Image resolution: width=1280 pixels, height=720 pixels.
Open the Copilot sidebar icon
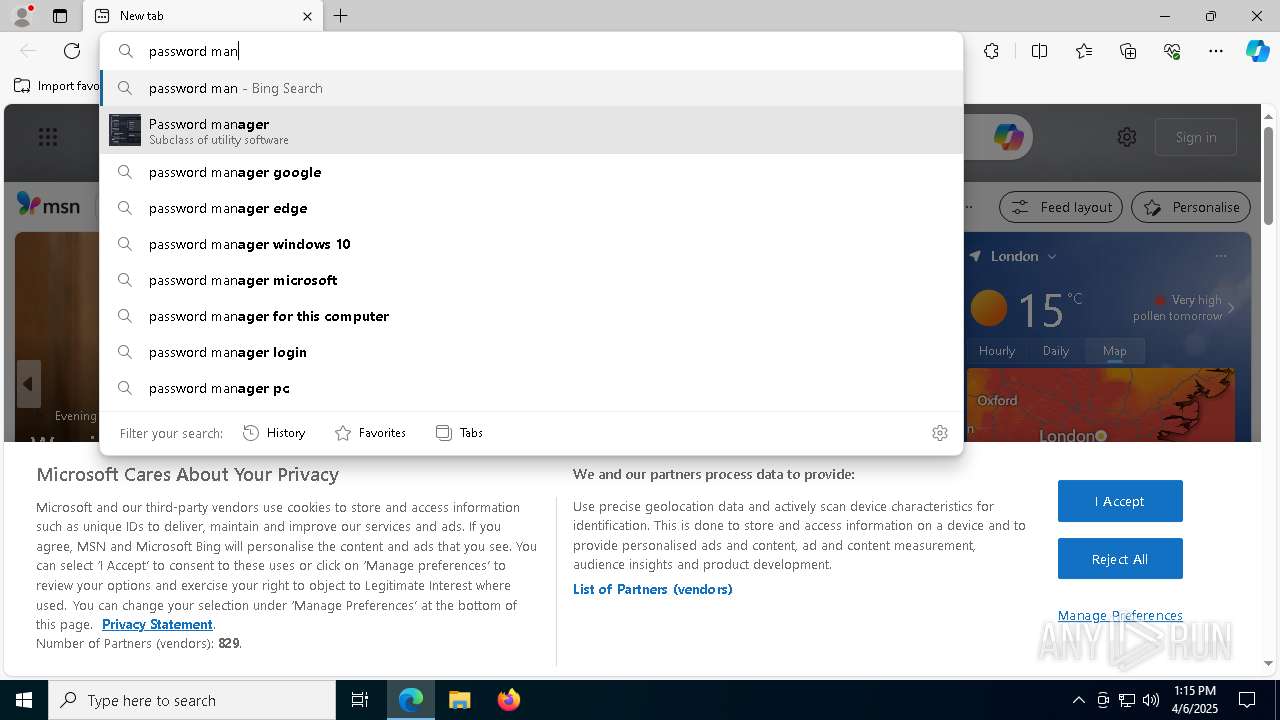point(1257,51)
